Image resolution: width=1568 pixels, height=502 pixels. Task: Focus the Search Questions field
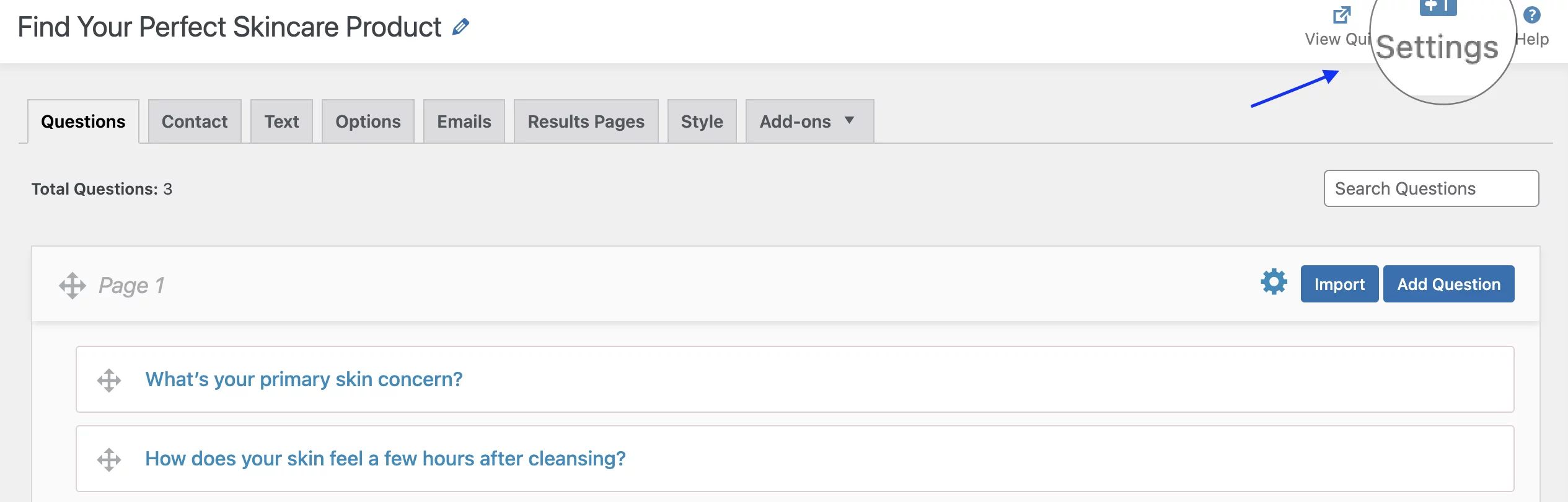click(1431, 188)
